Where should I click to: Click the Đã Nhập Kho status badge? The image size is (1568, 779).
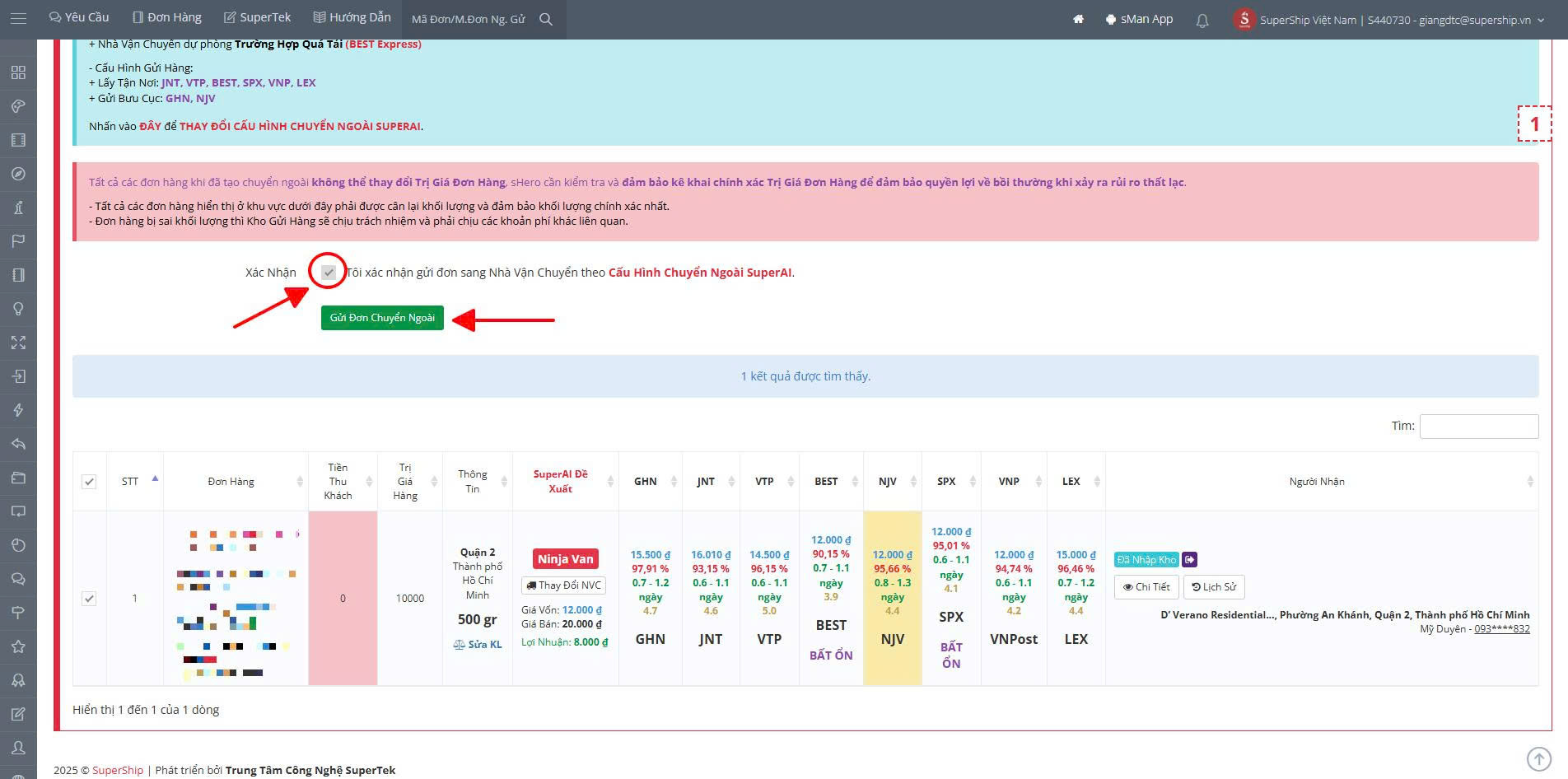(1147, 560)
